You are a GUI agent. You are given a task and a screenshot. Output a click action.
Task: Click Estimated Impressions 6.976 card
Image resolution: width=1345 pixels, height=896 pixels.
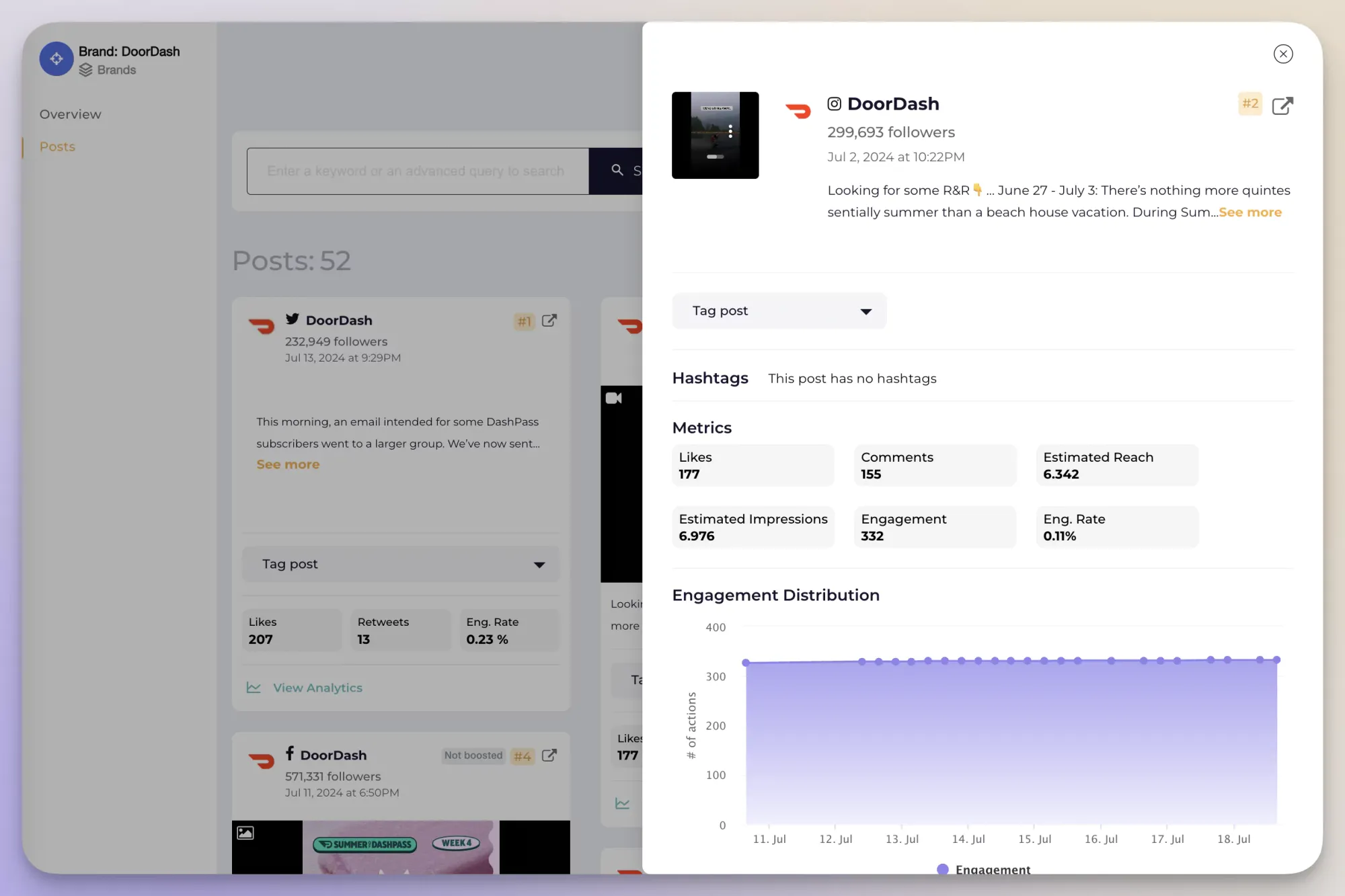pyautogui.click(x=753, y=527)
